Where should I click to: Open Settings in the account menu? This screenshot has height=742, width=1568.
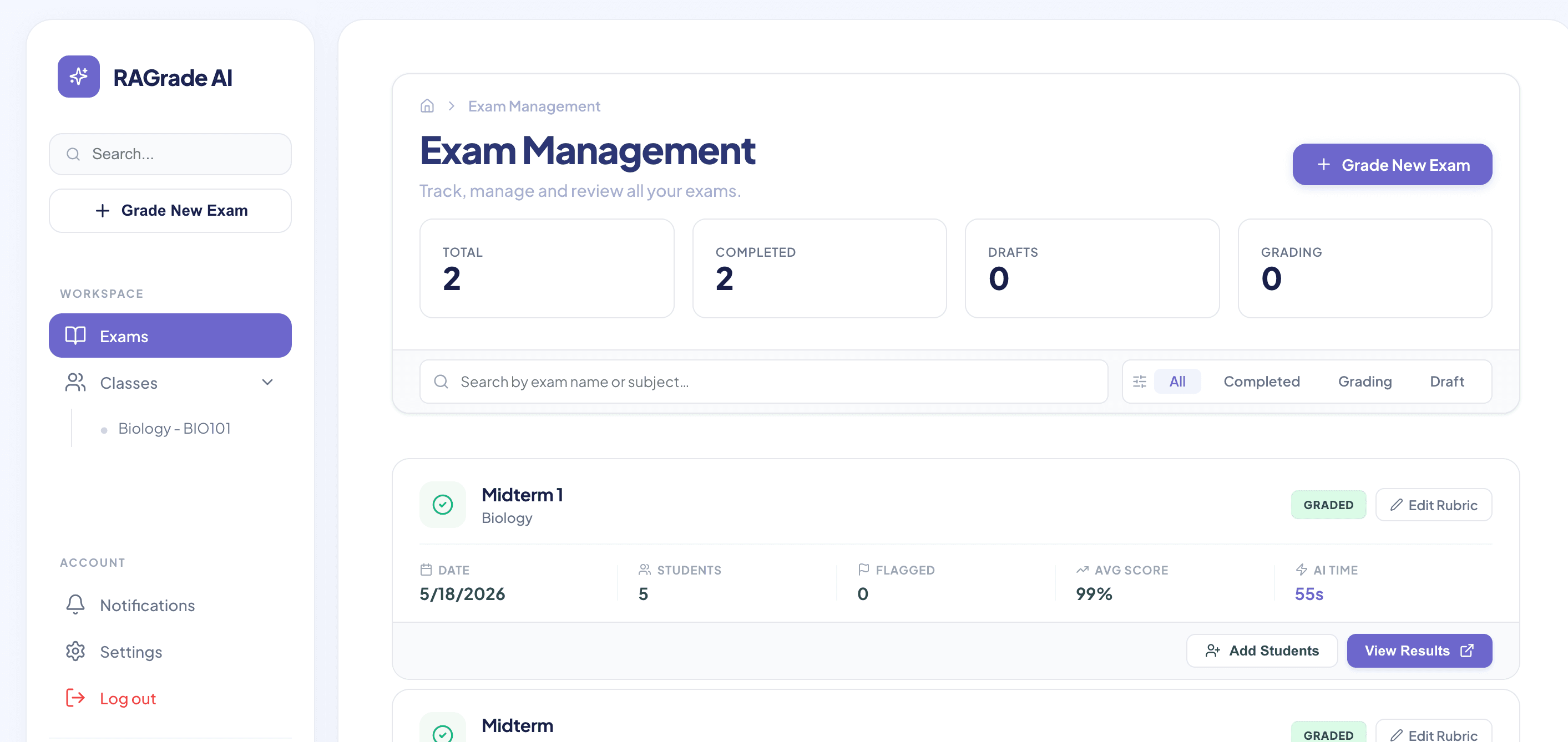[170, 650]
